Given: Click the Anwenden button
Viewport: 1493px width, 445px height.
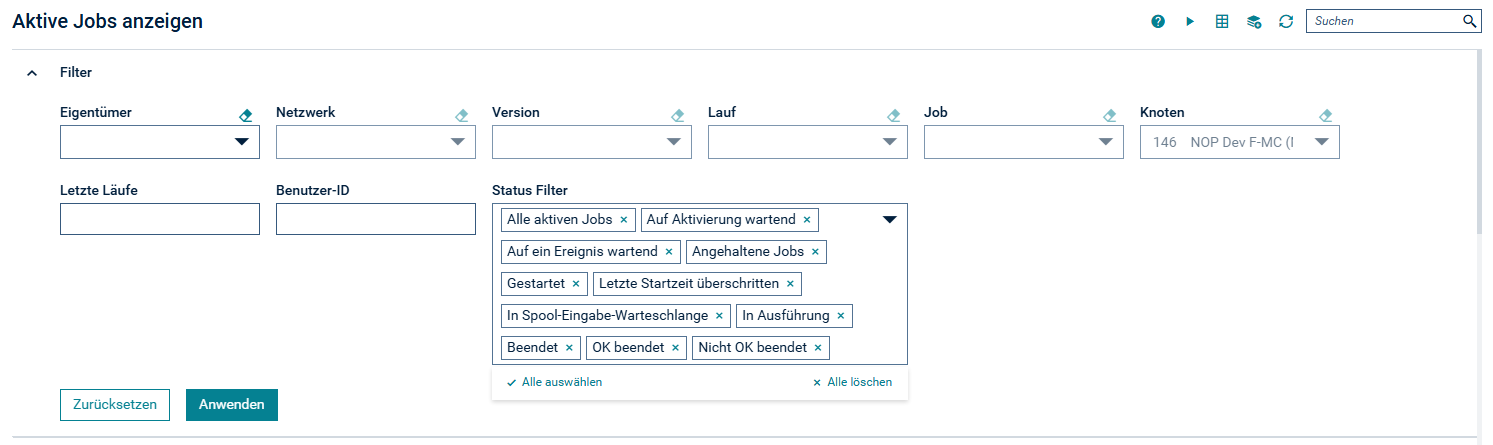Looking at the screenshot, I should [x=232, y=405].
